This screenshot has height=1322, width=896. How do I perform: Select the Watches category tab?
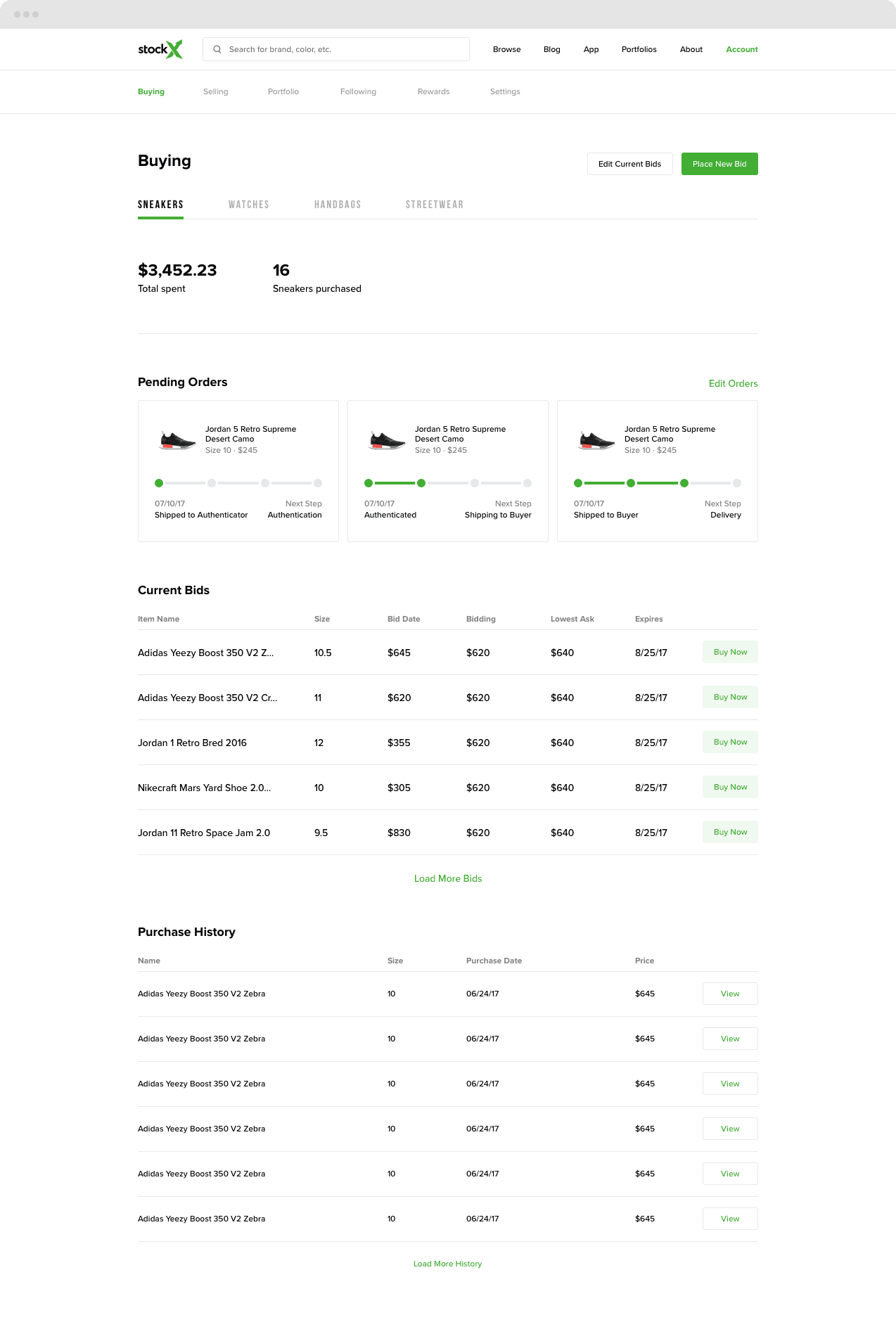(x=249, y=205)
